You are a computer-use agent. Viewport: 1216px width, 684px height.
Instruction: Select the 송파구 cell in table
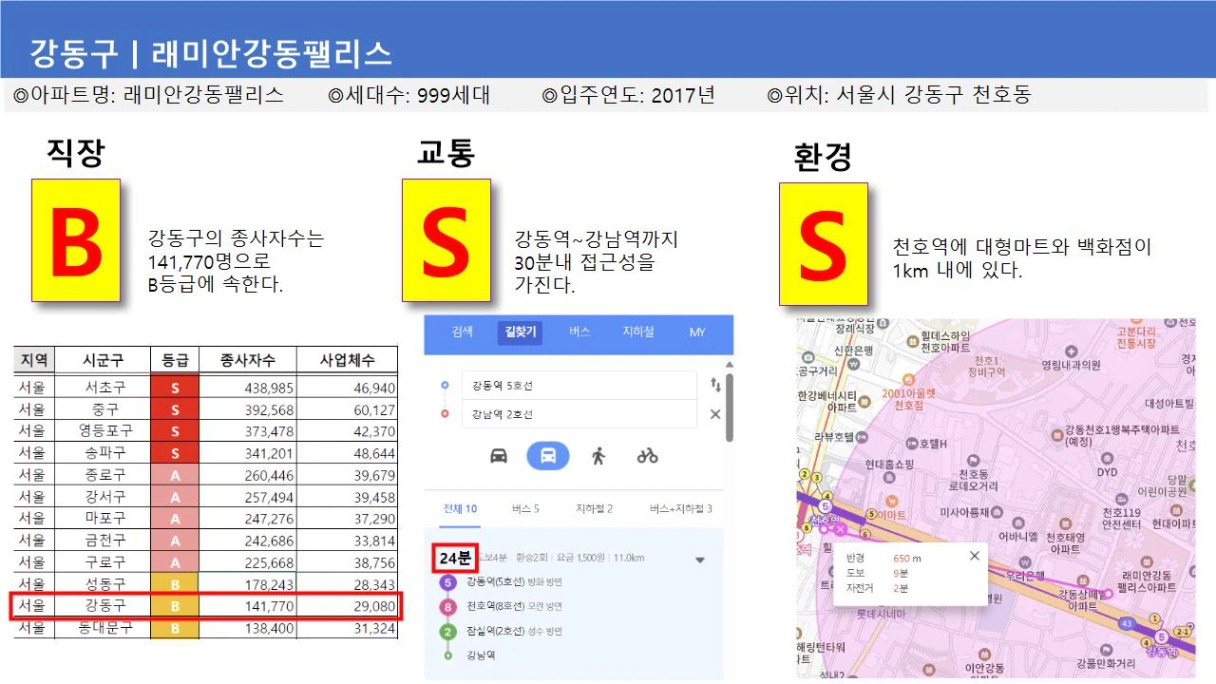(x=102, y=453)
